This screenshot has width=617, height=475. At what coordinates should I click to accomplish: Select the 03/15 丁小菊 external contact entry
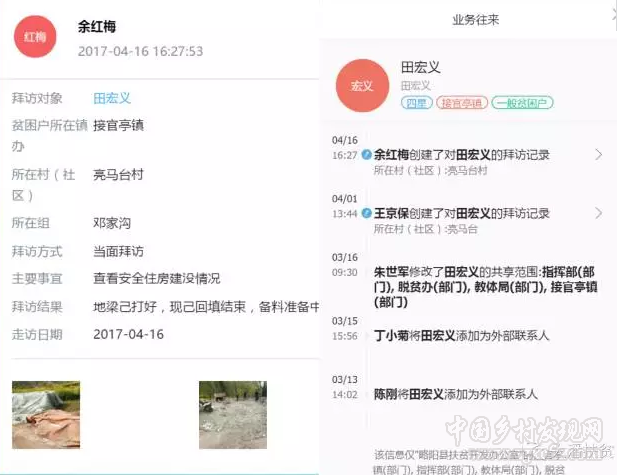461,335
